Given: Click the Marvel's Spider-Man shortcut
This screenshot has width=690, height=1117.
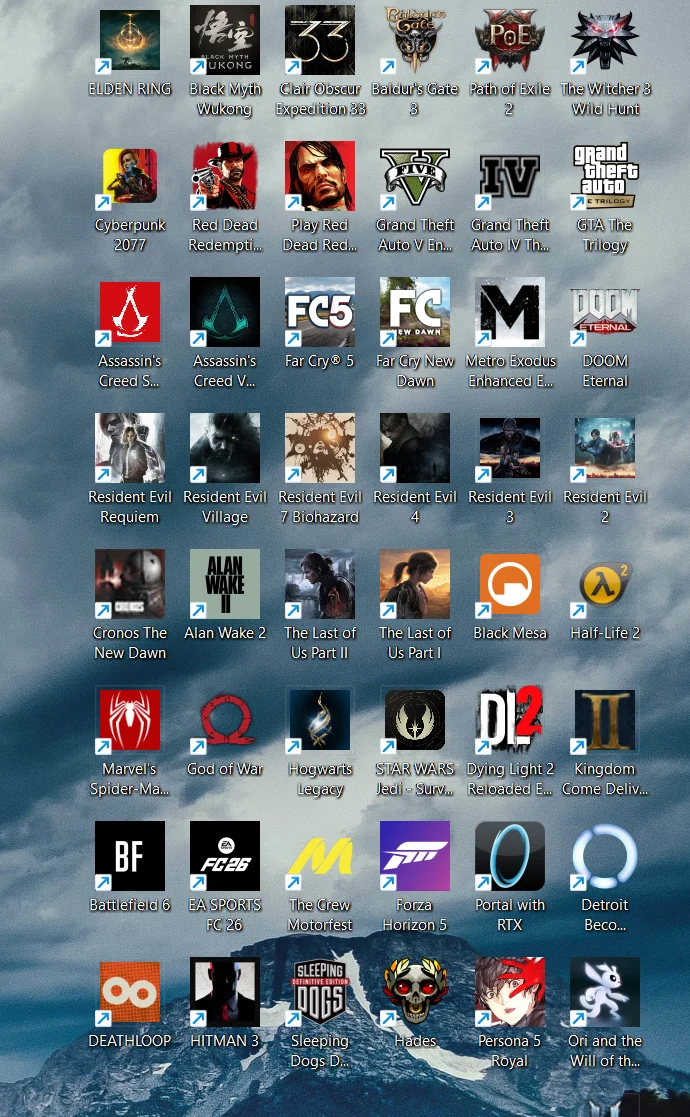Looking at the screenshot, I should 130,720.
